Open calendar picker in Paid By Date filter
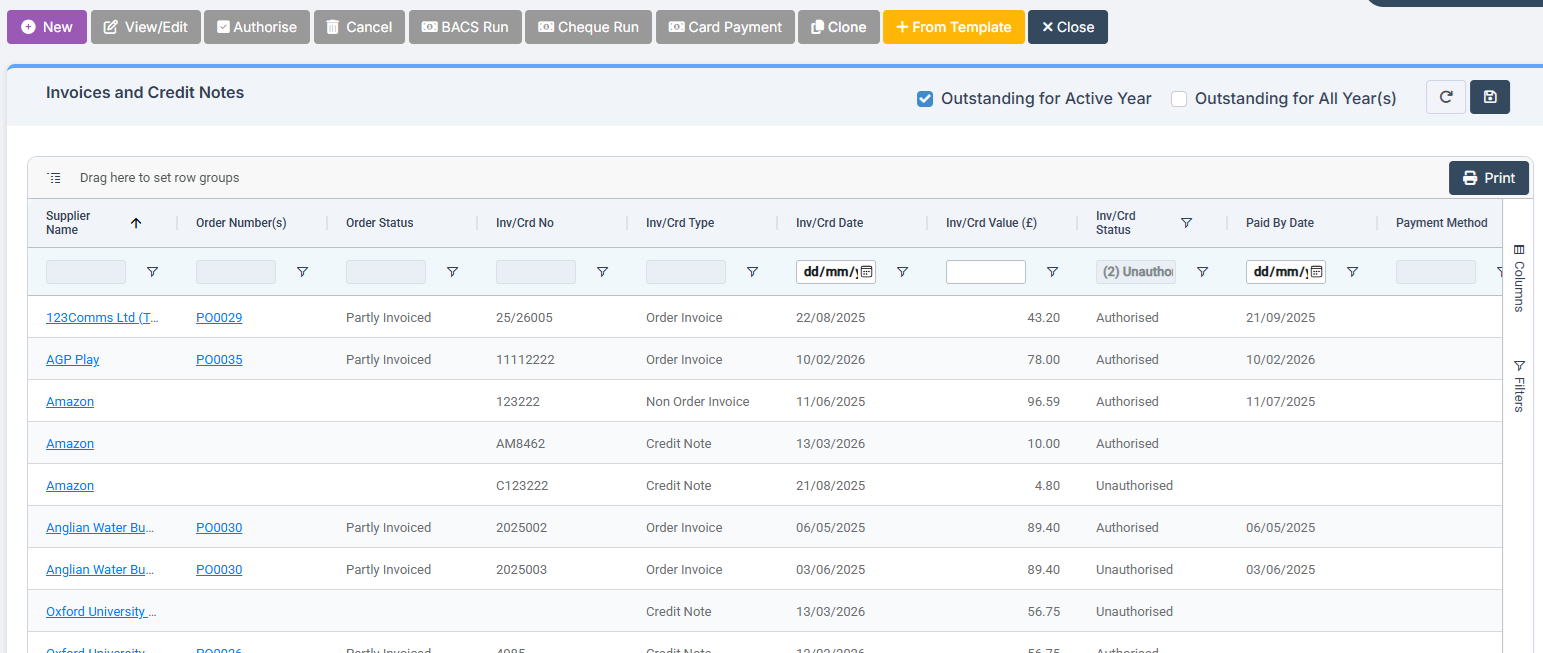Screen dimensions: 1543x653 1317,271
